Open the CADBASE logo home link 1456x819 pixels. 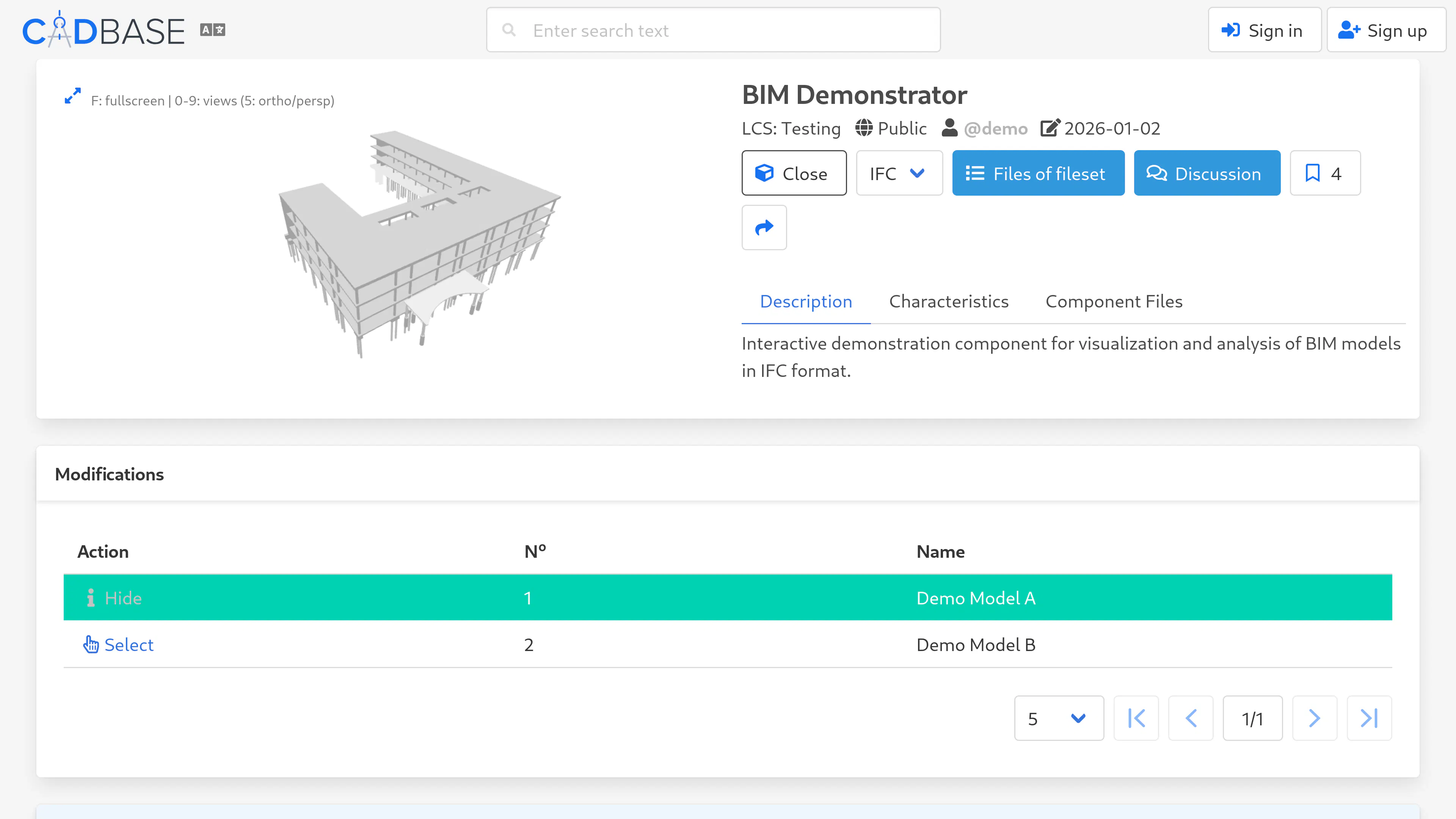pos(104,30)
